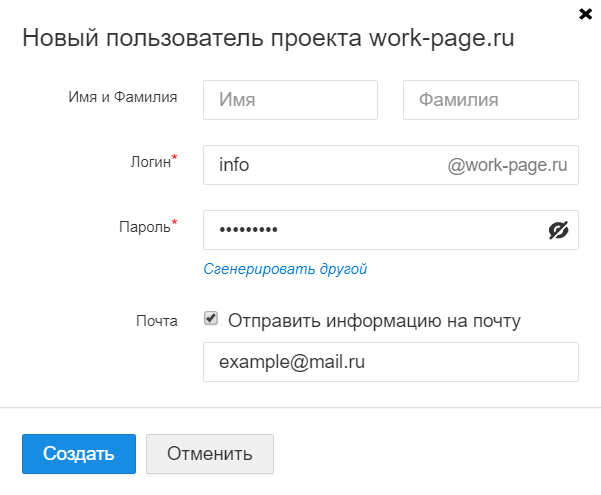The width and height of the screenshot is (601, 495).
Task: Generate another password via 'Сгенерировать другой'
Action: pos(286,269)
